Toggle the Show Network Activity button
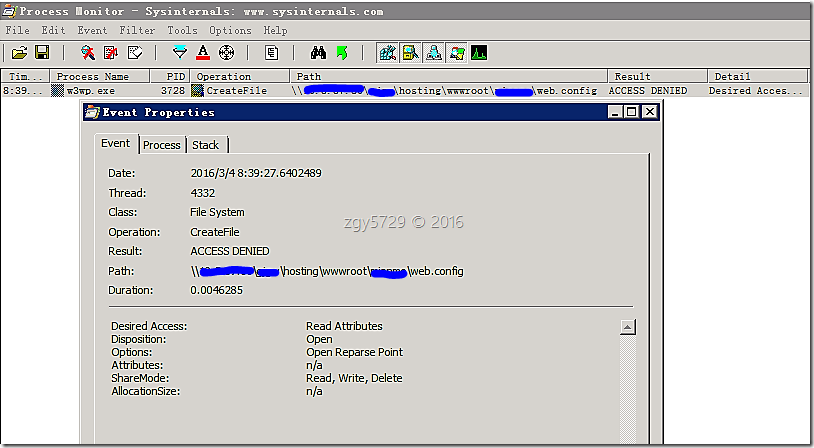This screenshot has height=448, width=814. point(433,52)
